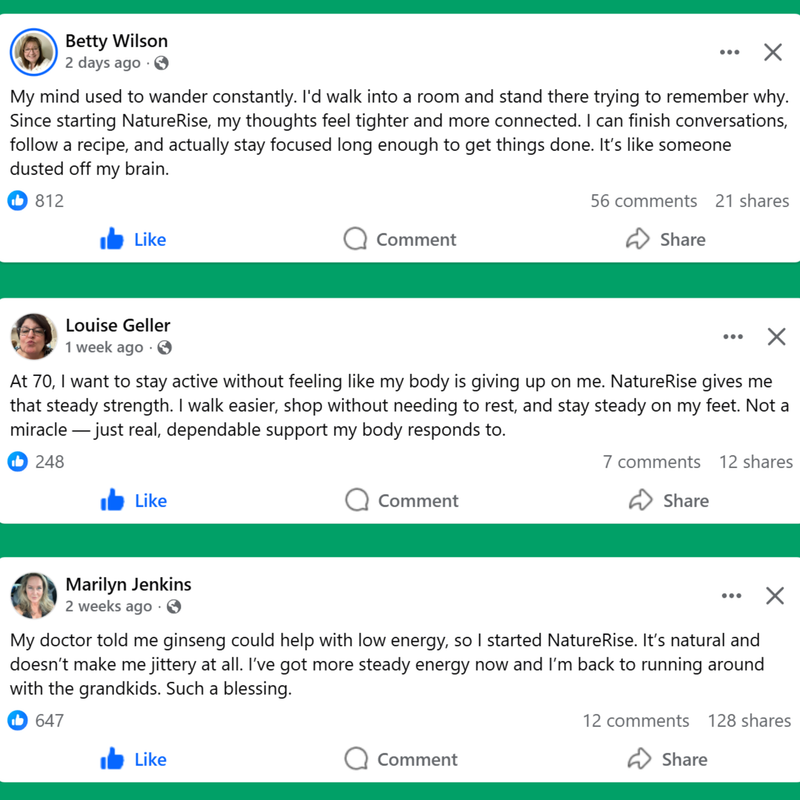Viewport: 800px width, 800px height.
Task: Open the ellipsis menu on Marilyn Jenkins' post
Action: [731, 596]
